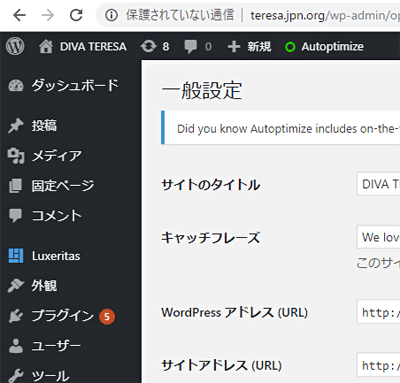Click the comment count 0
Image resolution: width=400 pixels, height=383 pixels.
(x=208, y=47)
